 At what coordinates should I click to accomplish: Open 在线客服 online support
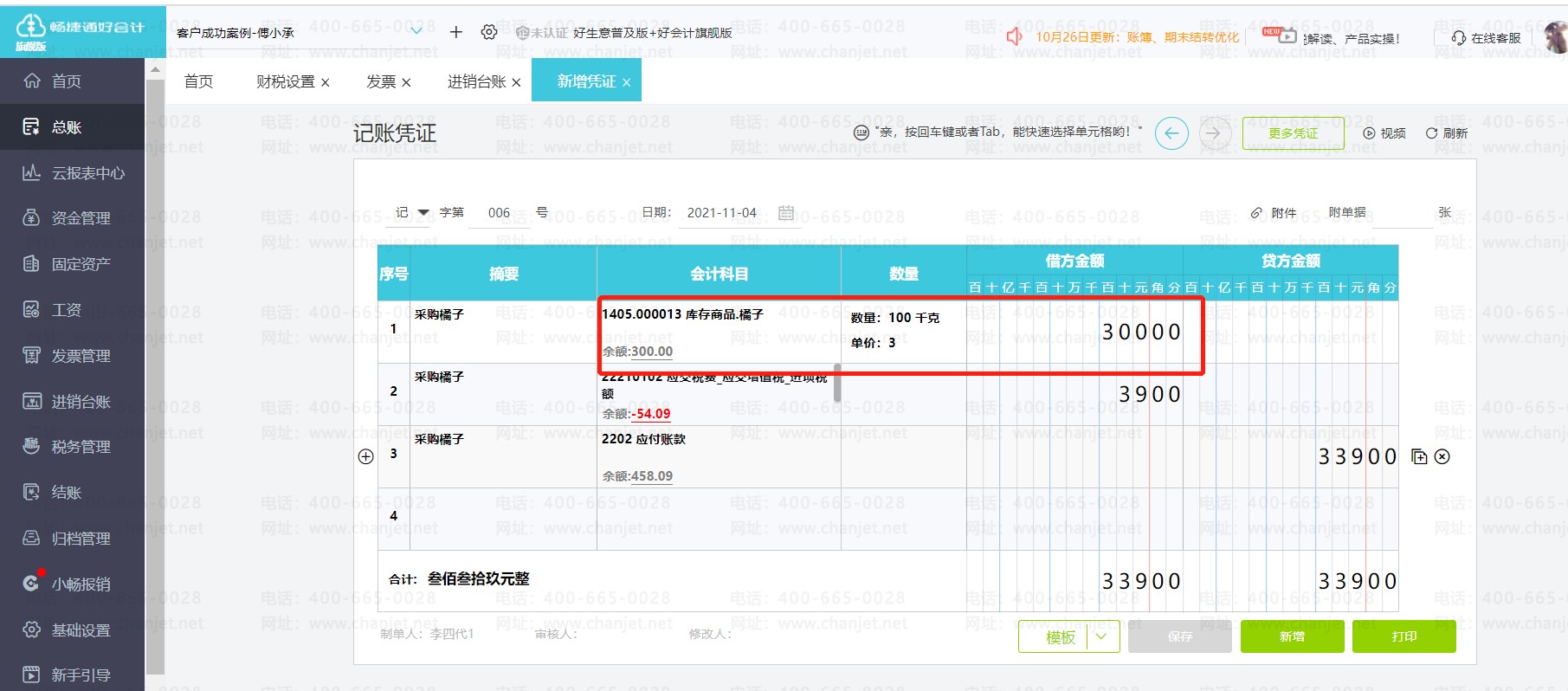[x=1487, y=38]
